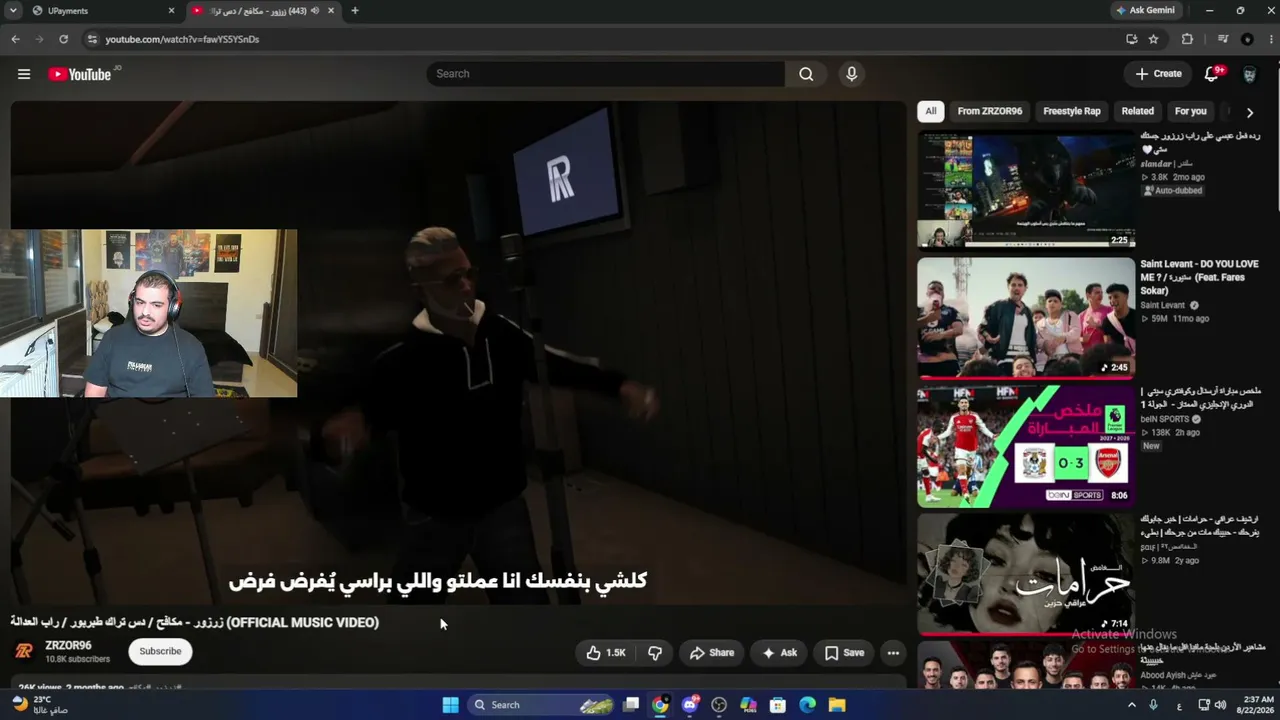Image resolution: width=1280 pixels, height=720 pixels.
Task: Open the weather widget showing 23°C
Action: 42,705
